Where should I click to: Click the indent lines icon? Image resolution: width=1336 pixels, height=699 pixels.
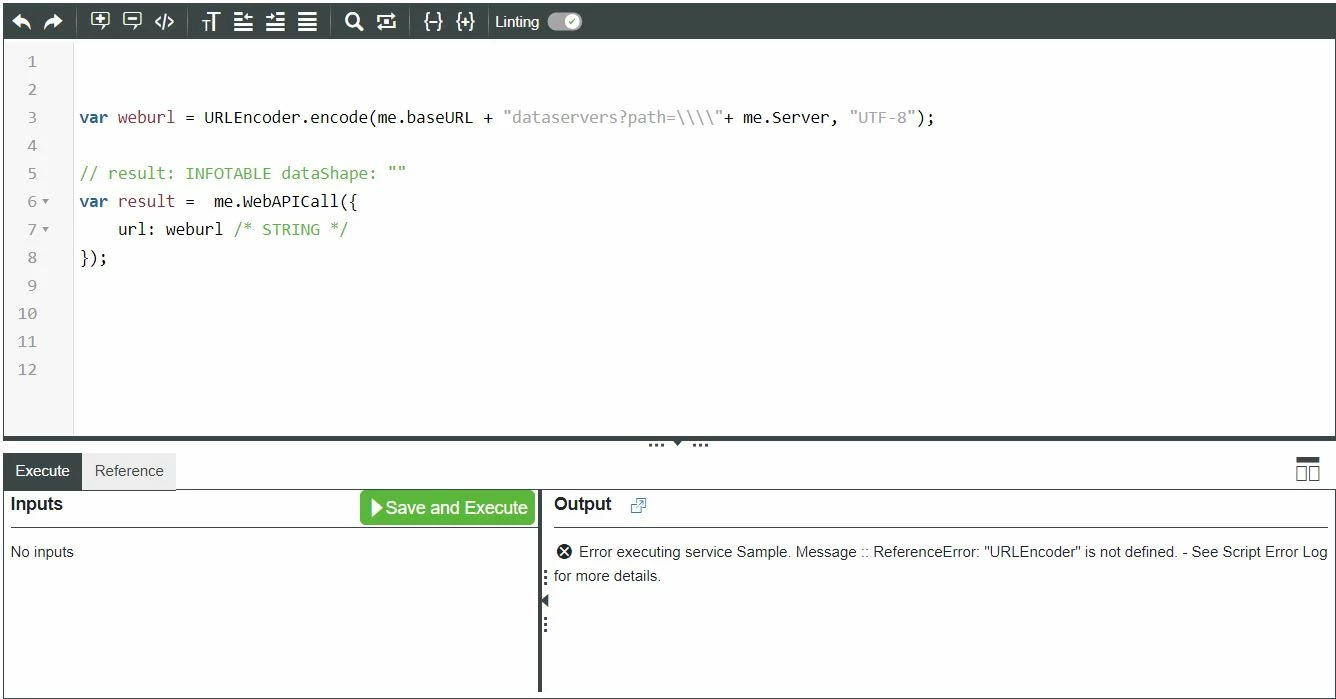(x=275, y=22)
